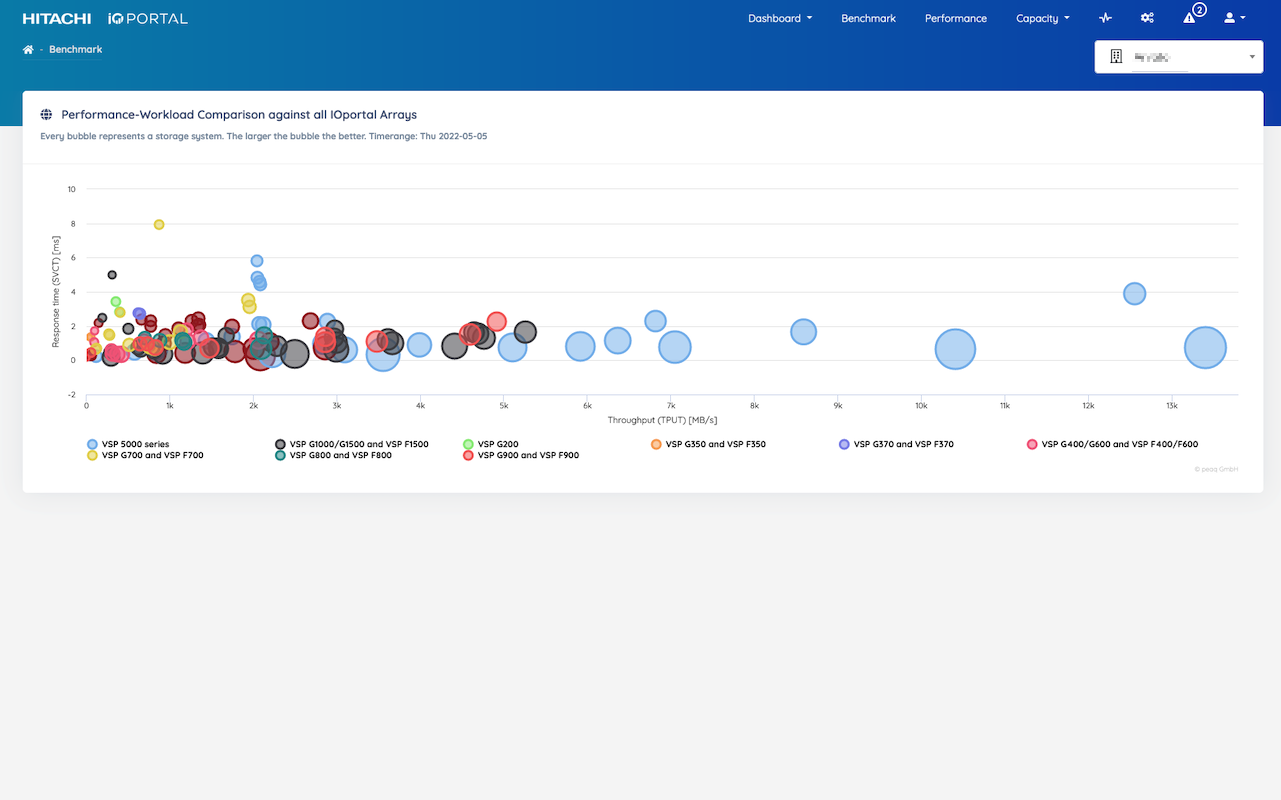Toggle VSP G900 and VSP F900 legend

coord(527,456)
